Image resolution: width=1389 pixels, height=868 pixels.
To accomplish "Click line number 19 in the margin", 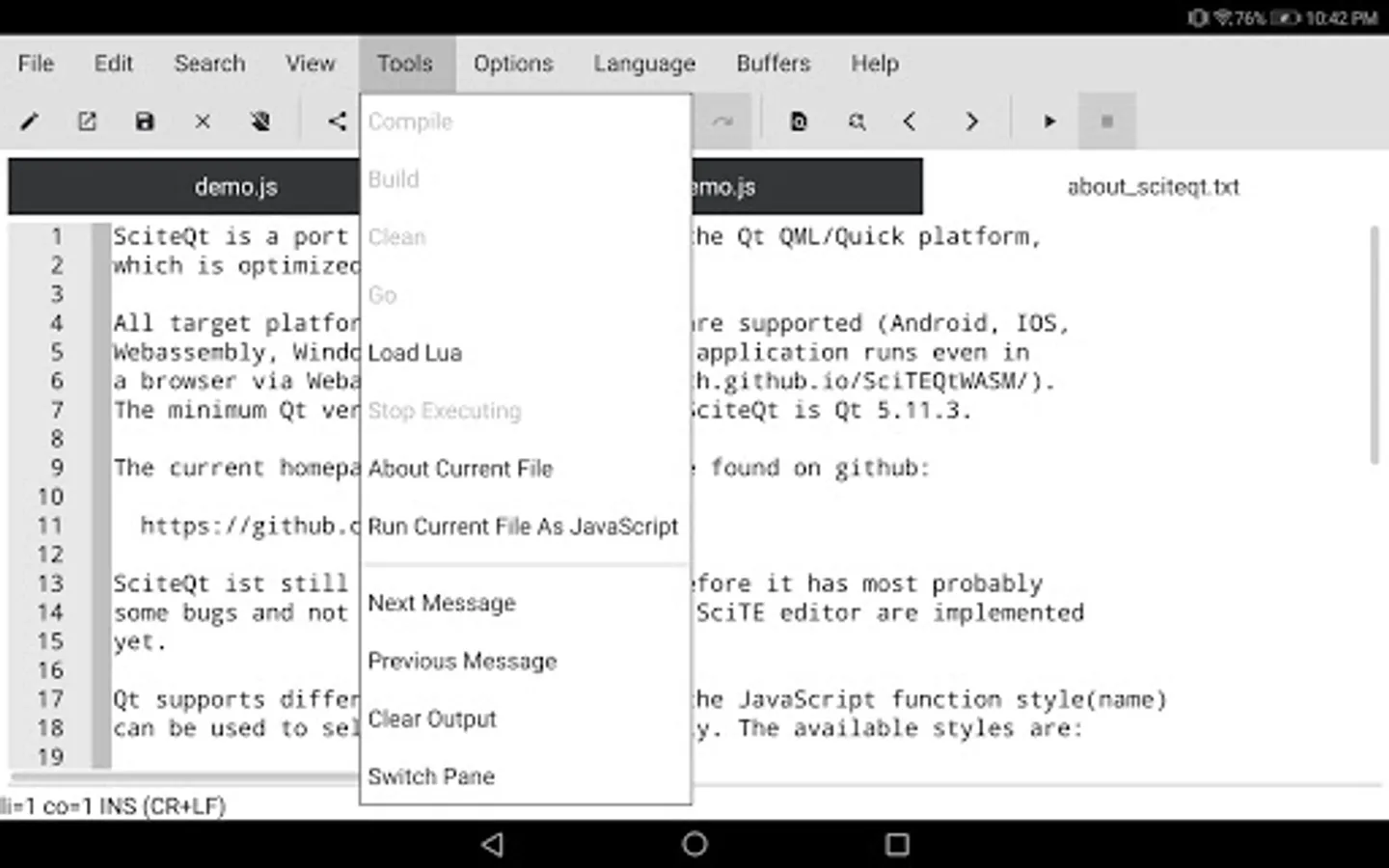I will click(x=50, y=757).
